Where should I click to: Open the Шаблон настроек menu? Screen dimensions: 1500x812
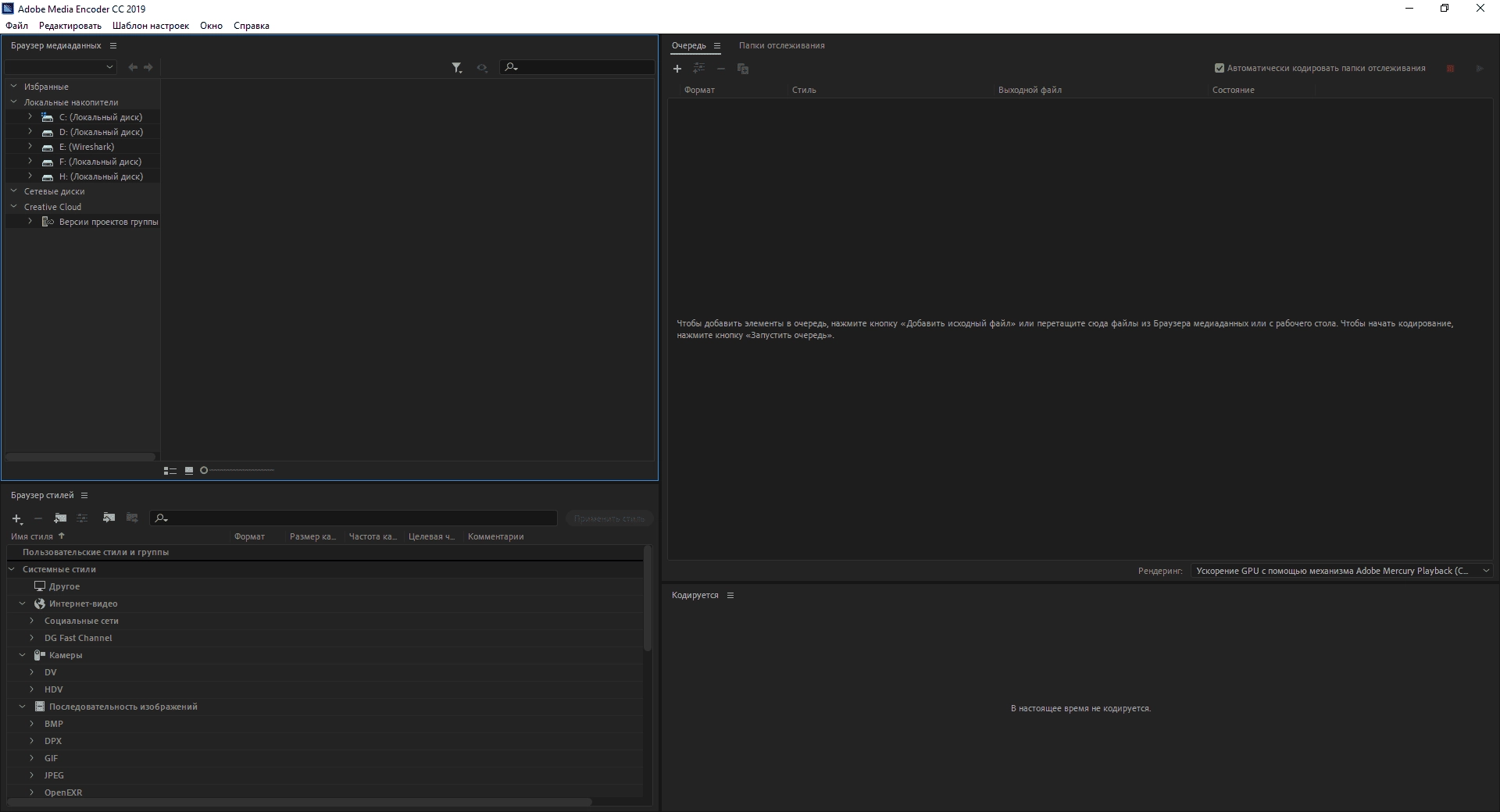[151, 26]
